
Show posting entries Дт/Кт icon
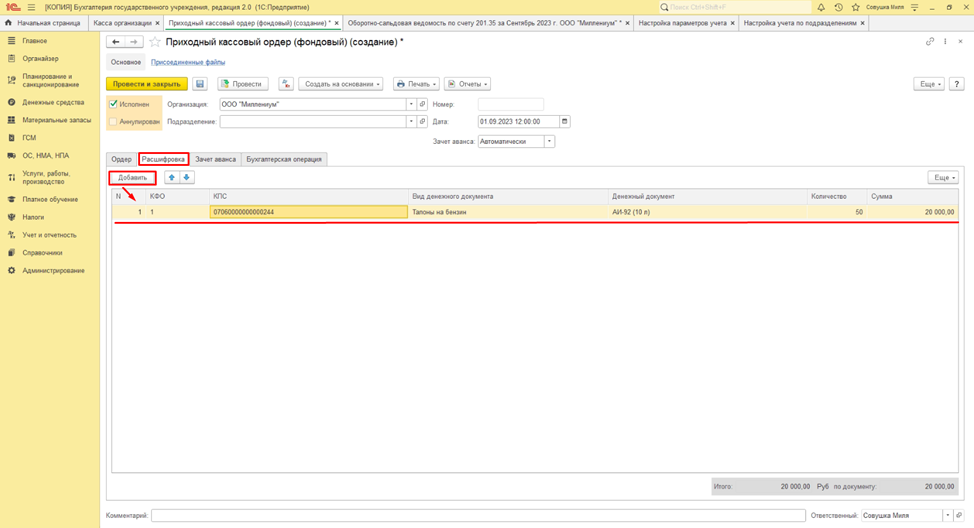(286, 84)
